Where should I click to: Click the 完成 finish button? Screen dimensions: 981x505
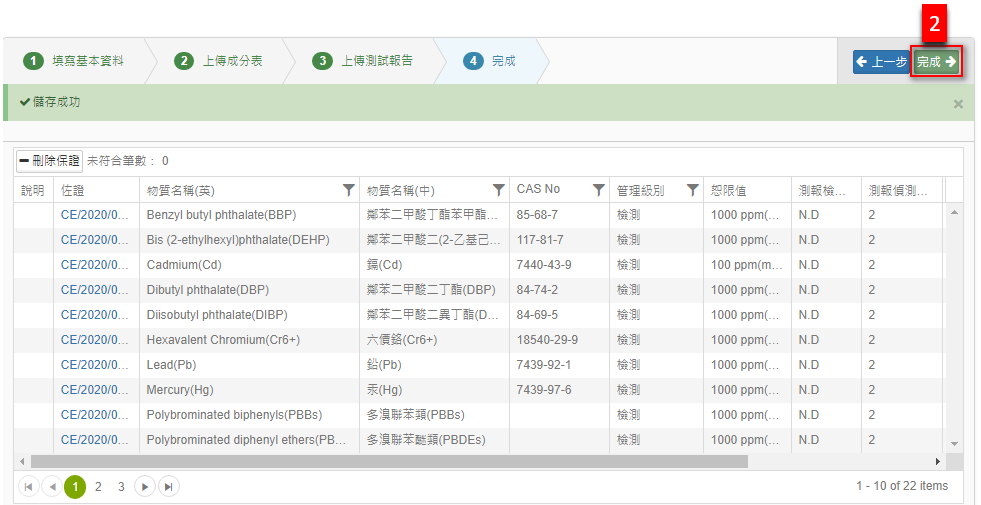[x=936, y=62]
